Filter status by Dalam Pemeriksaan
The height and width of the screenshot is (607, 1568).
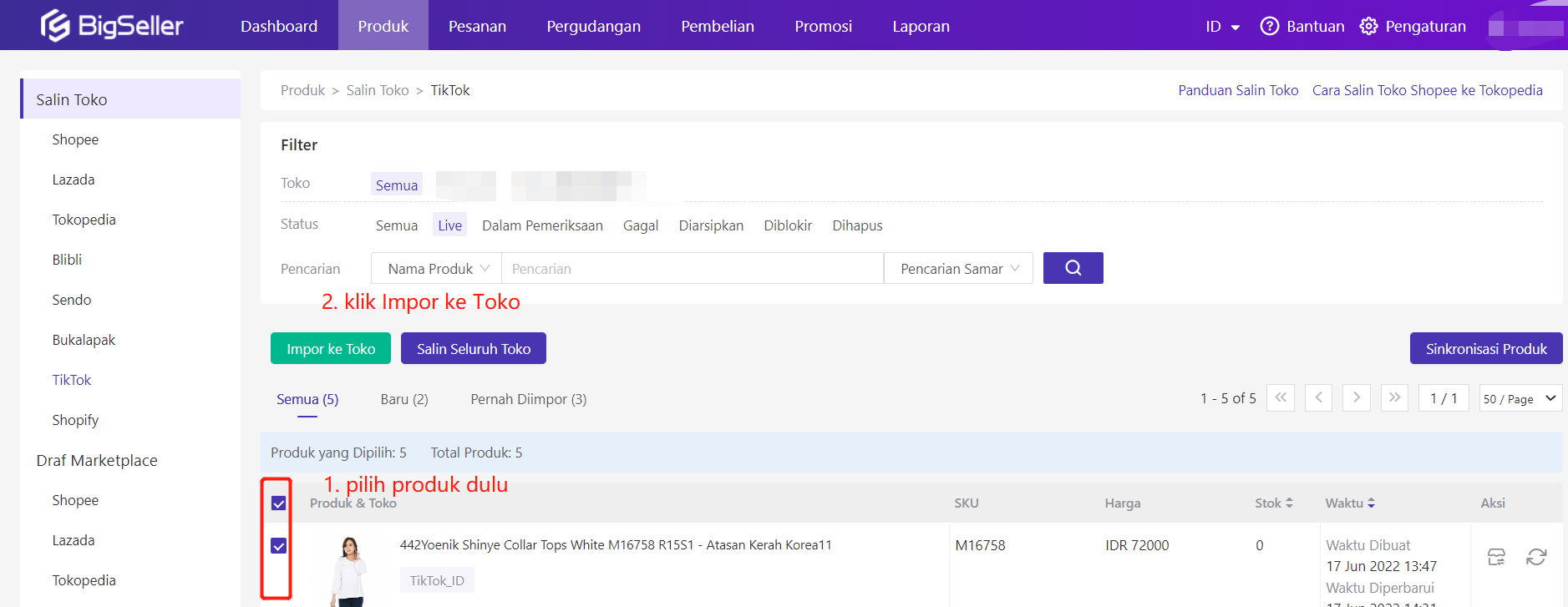(x=542, y=225)
